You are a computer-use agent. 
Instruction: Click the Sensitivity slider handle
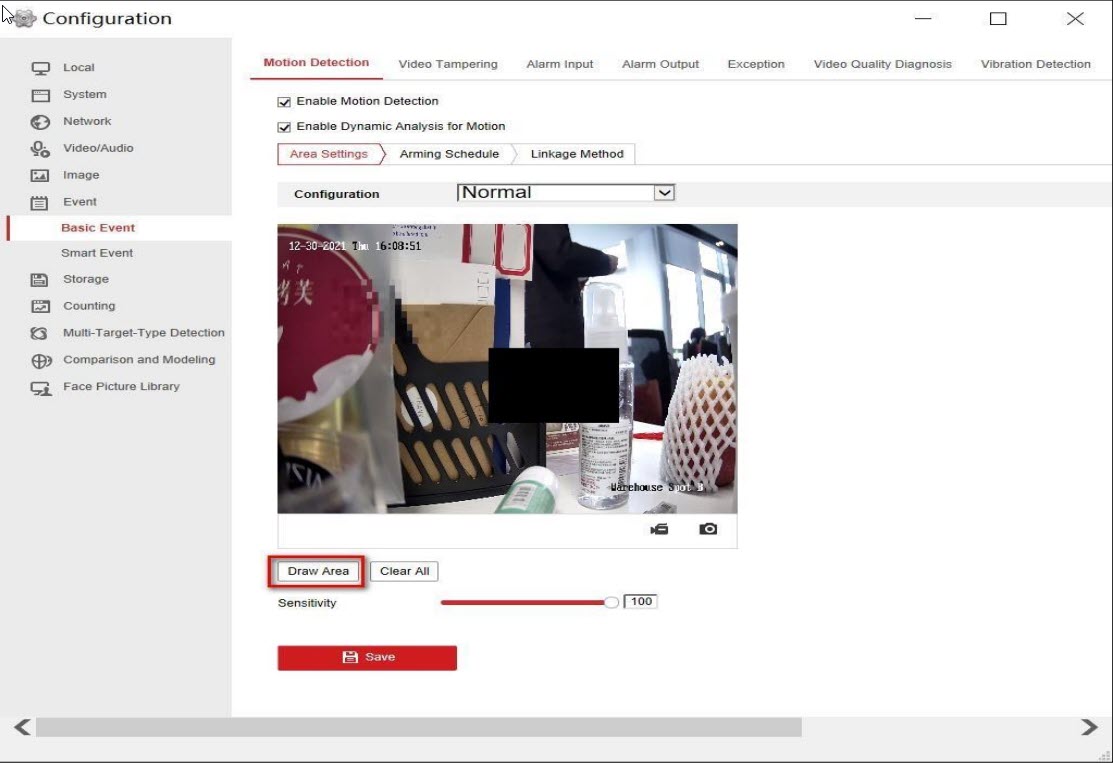612,602
